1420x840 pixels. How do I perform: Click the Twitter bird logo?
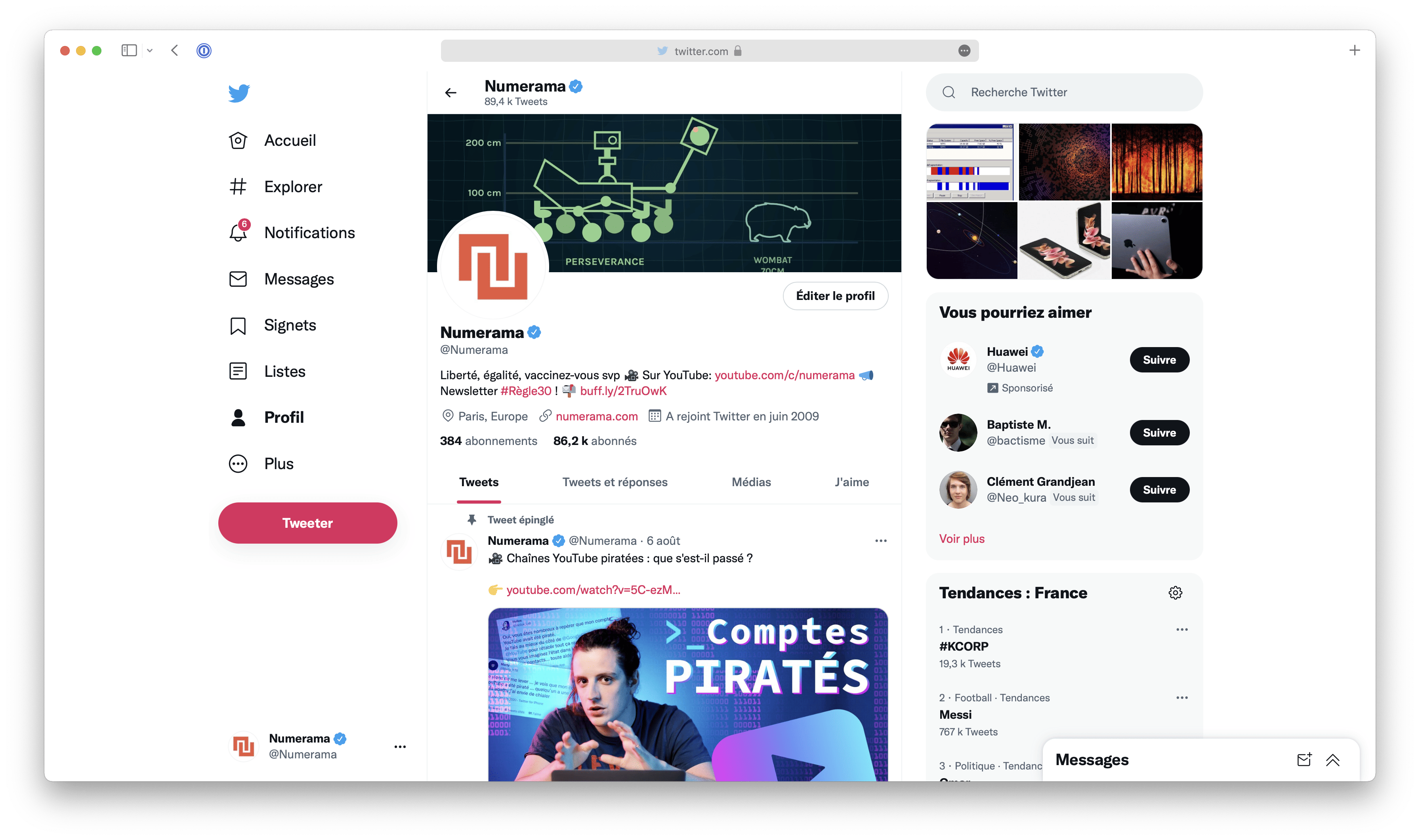(x=239, y=93)
